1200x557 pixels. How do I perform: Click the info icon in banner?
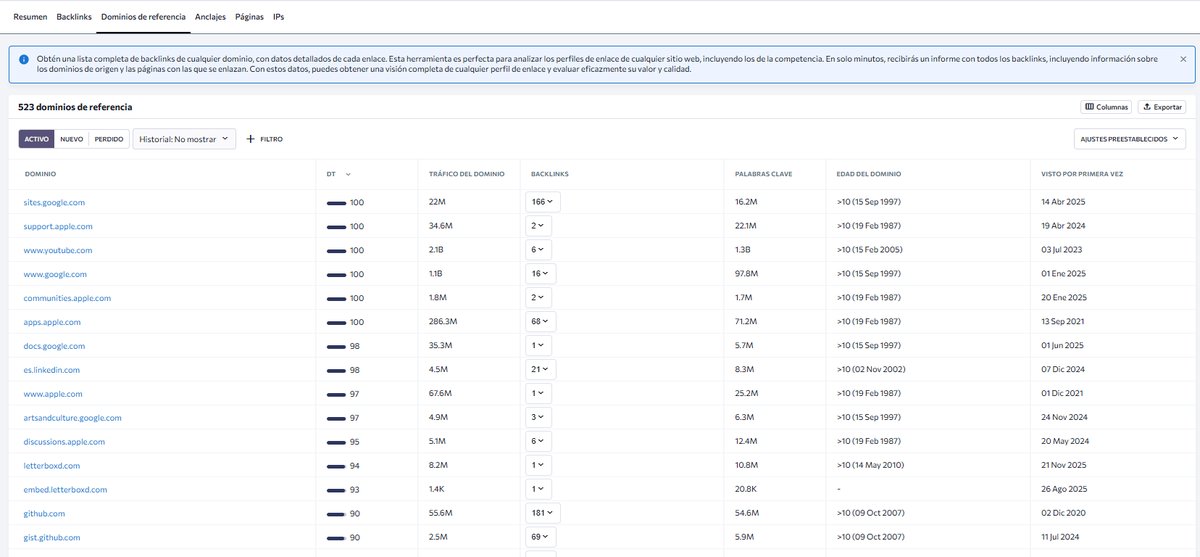[x=23, y=60]
